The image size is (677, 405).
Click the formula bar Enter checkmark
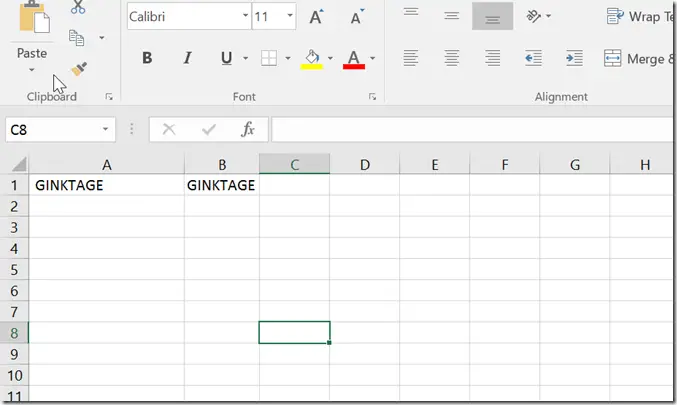(209, 129)
